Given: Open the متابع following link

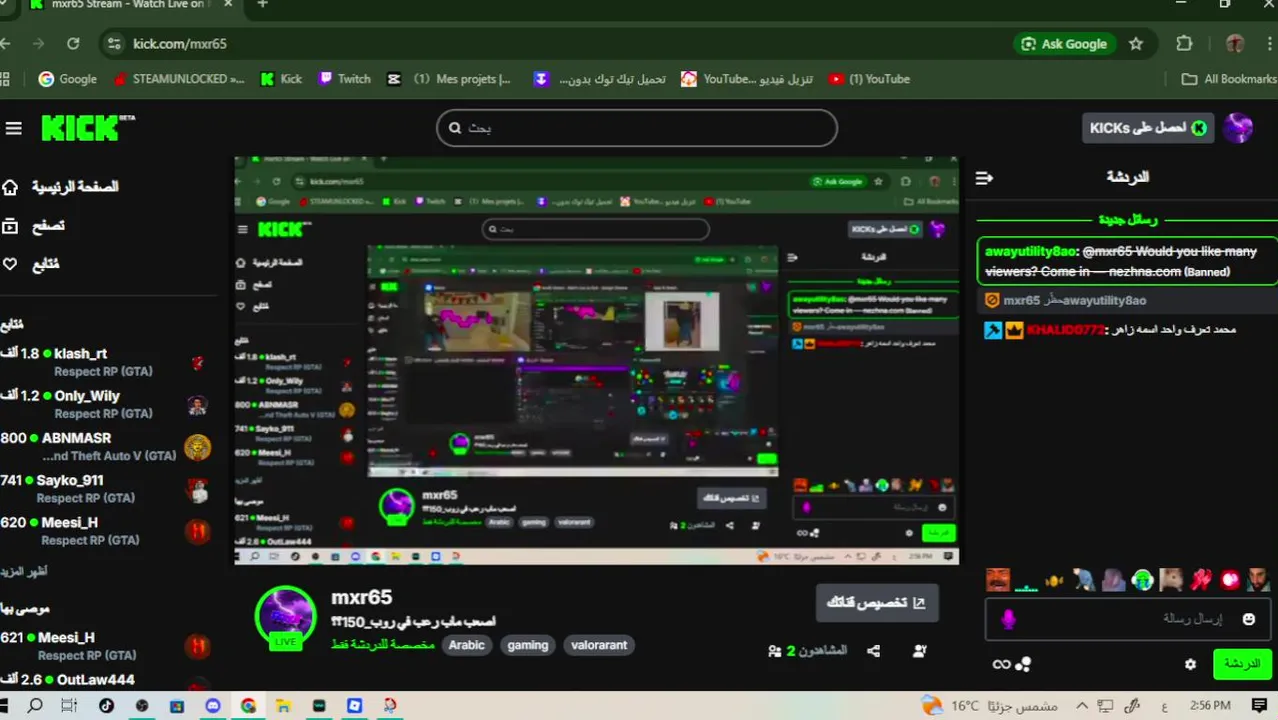Looking at the screenshot, I should (x=31, y=264).
